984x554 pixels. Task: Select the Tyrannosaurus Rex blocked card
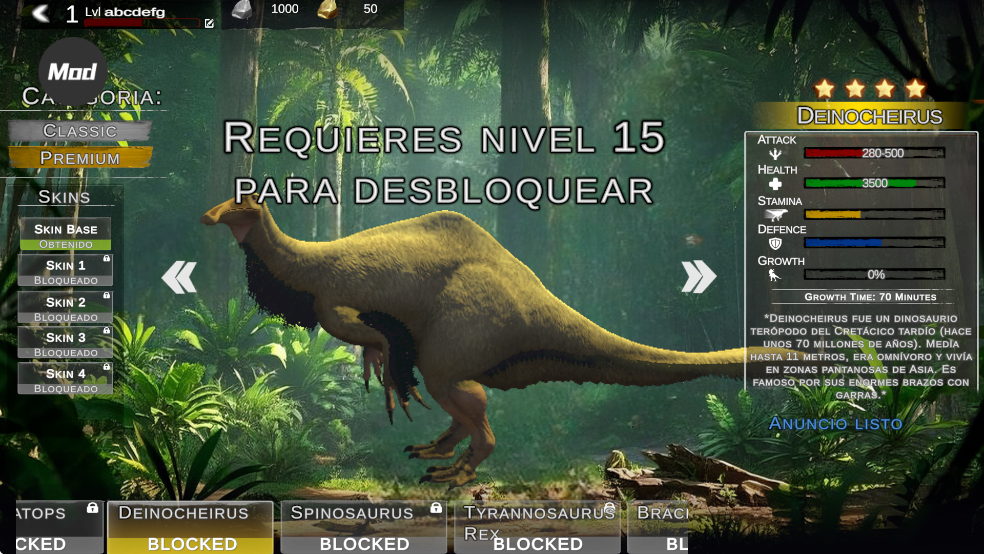pyautogui.click(x=537, y=527)
